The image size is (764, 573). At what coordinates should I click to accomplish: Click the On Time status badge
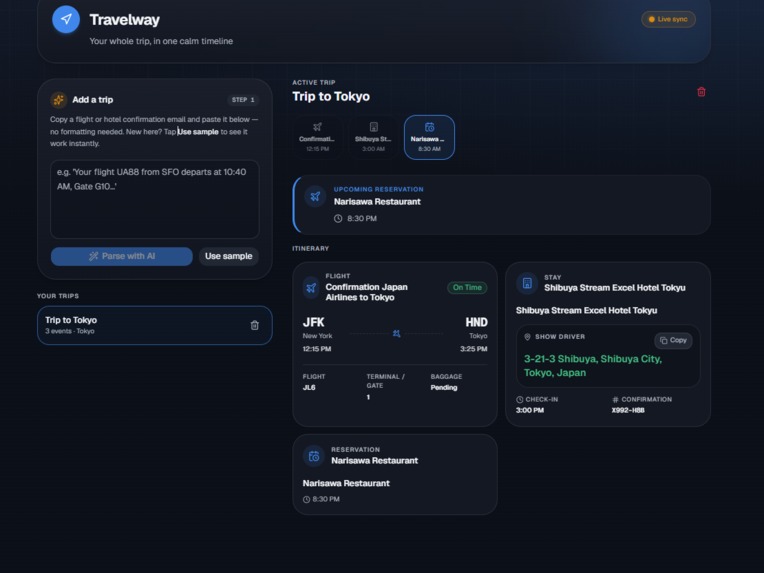pos(467,287)
